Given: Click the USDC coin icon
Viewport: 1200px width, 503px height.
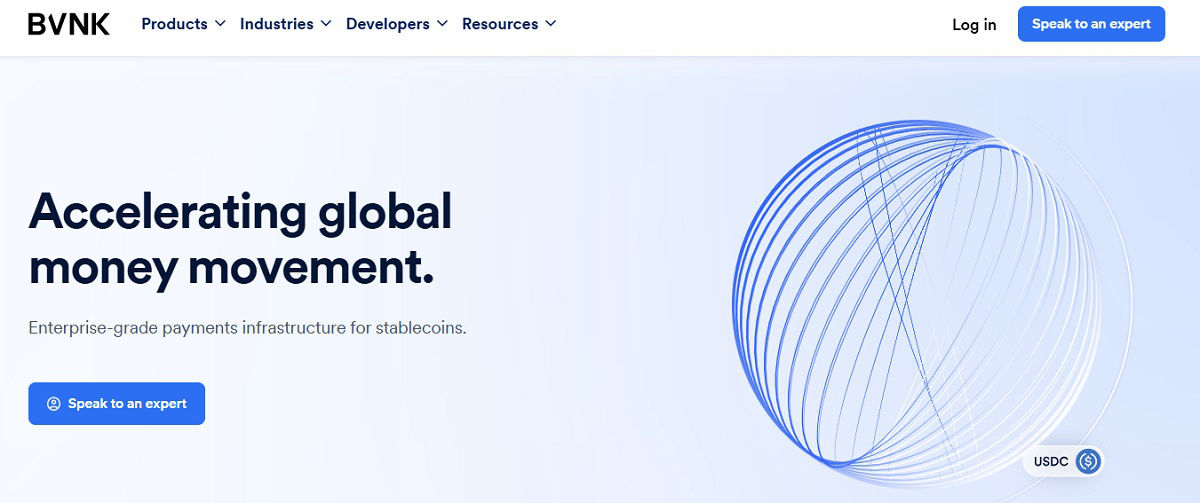Looking at the screenshot, I should [1088, 461].
